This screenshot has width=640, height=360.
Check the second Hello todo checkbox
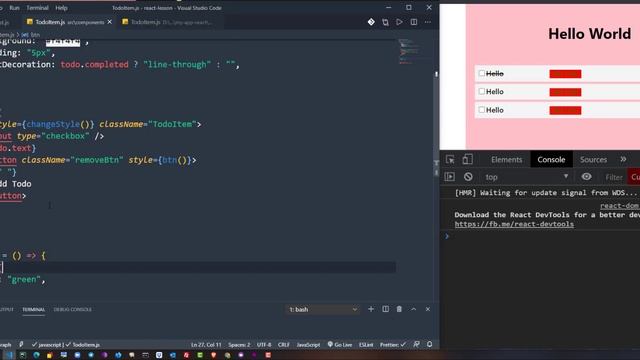(x=482, y=91)
